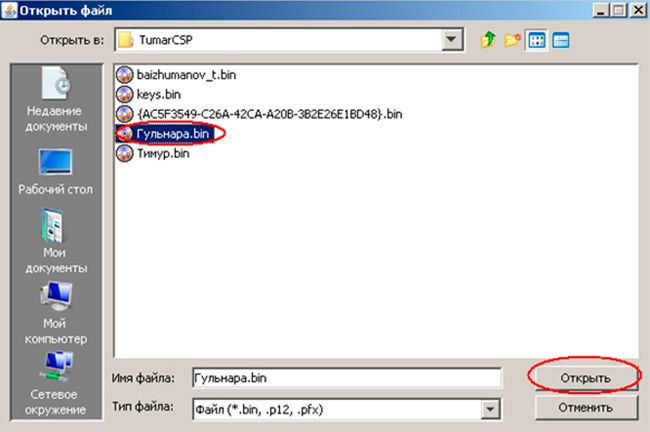The height and width of the screenshot is (432, 650).
Task: Click the Имя файла input field
Action: pos(347,378)
